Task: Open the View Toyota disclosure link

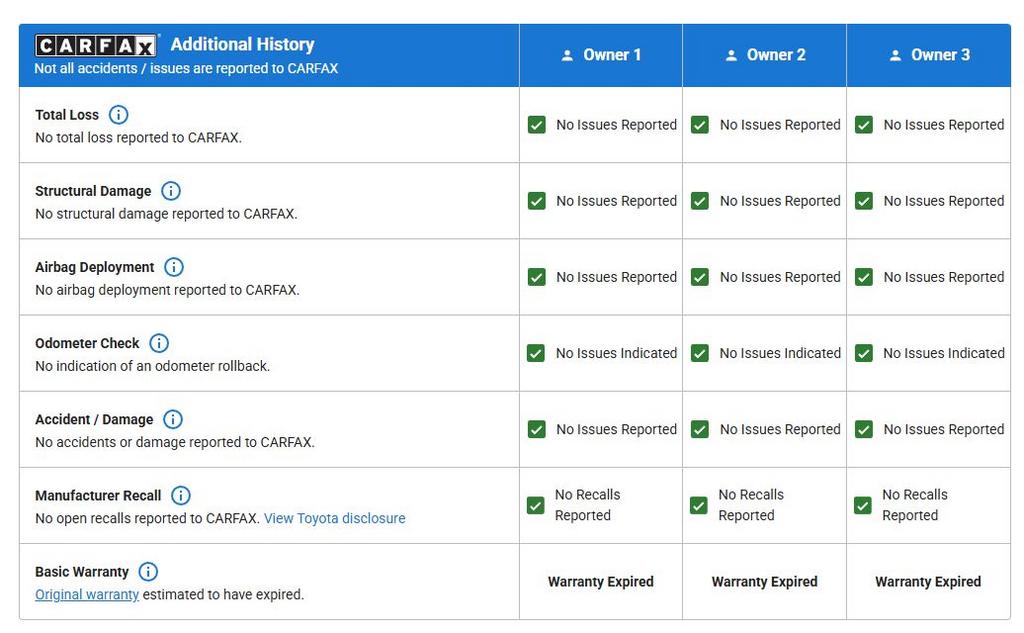Action: click(x=334, y=518)
